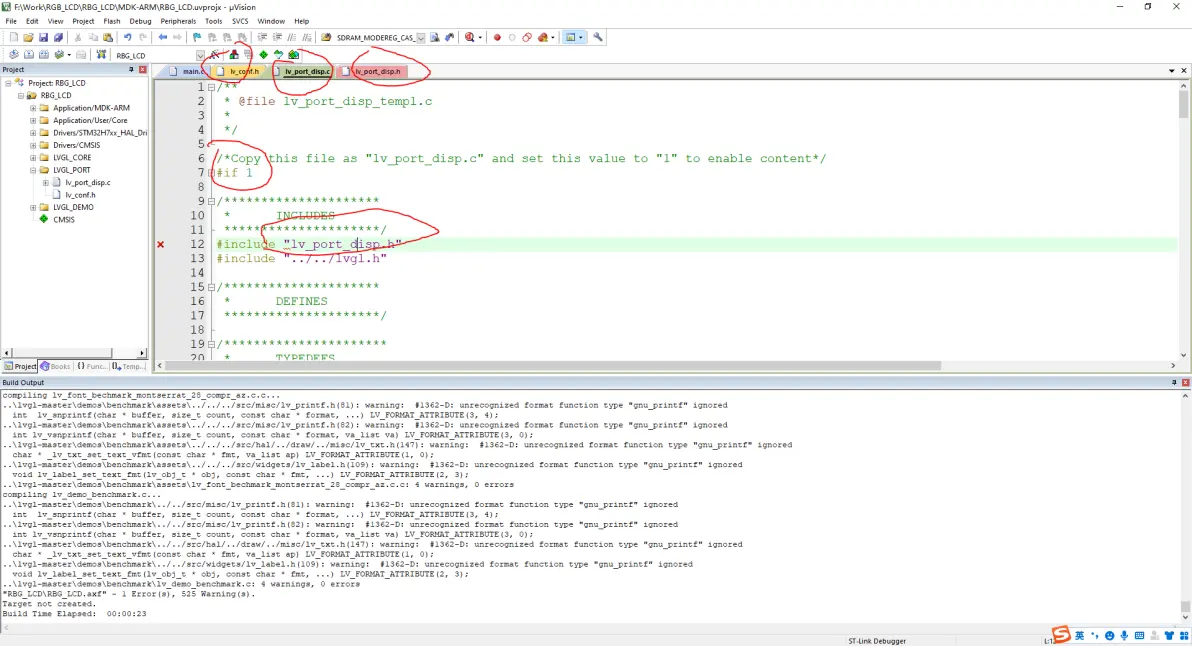Collapse the LVGL_PORT group
This screenshot has height=646, width=1192.
[33, 170]
